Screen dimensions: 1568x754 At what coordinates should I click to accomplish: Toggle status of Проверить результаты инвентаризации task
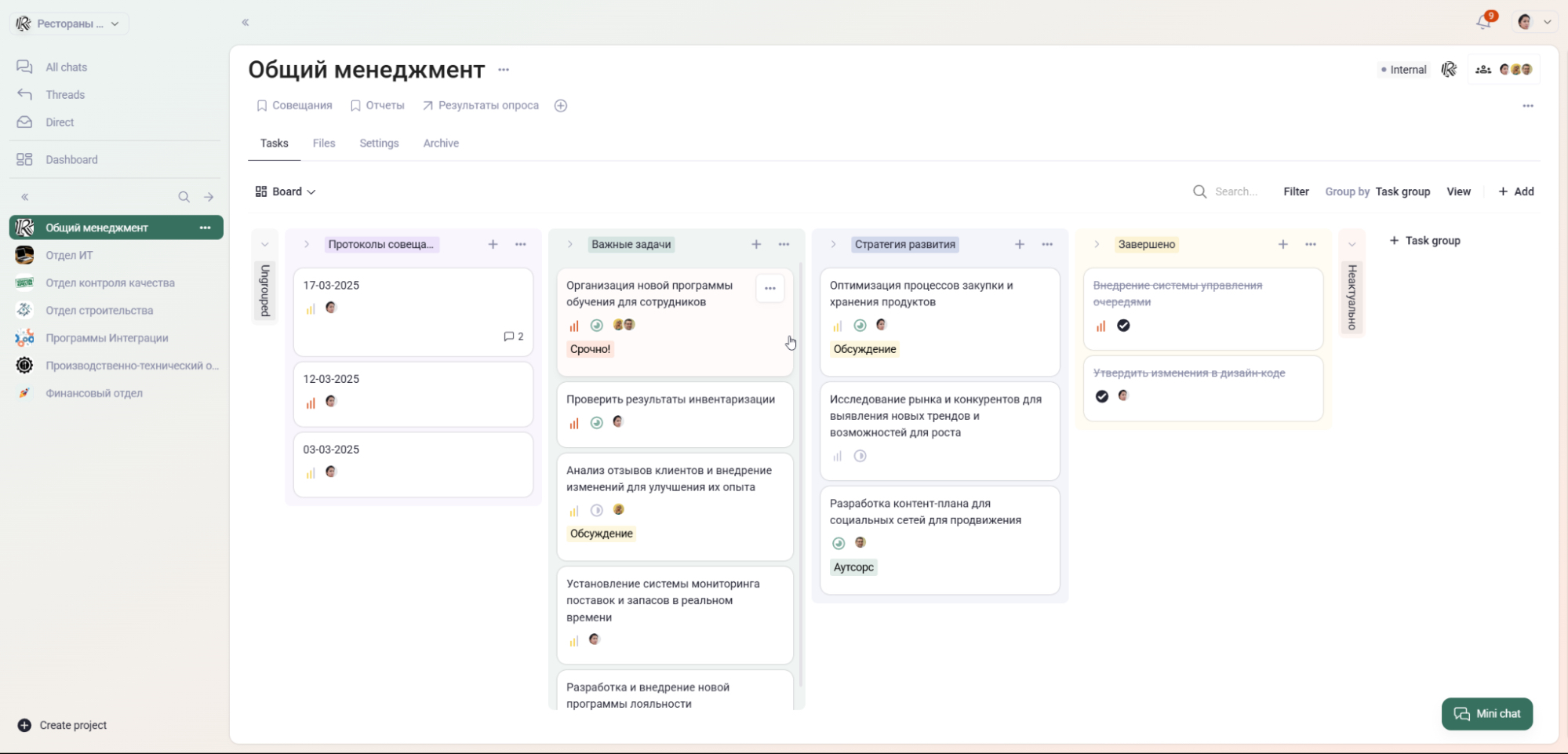point(596,423)
